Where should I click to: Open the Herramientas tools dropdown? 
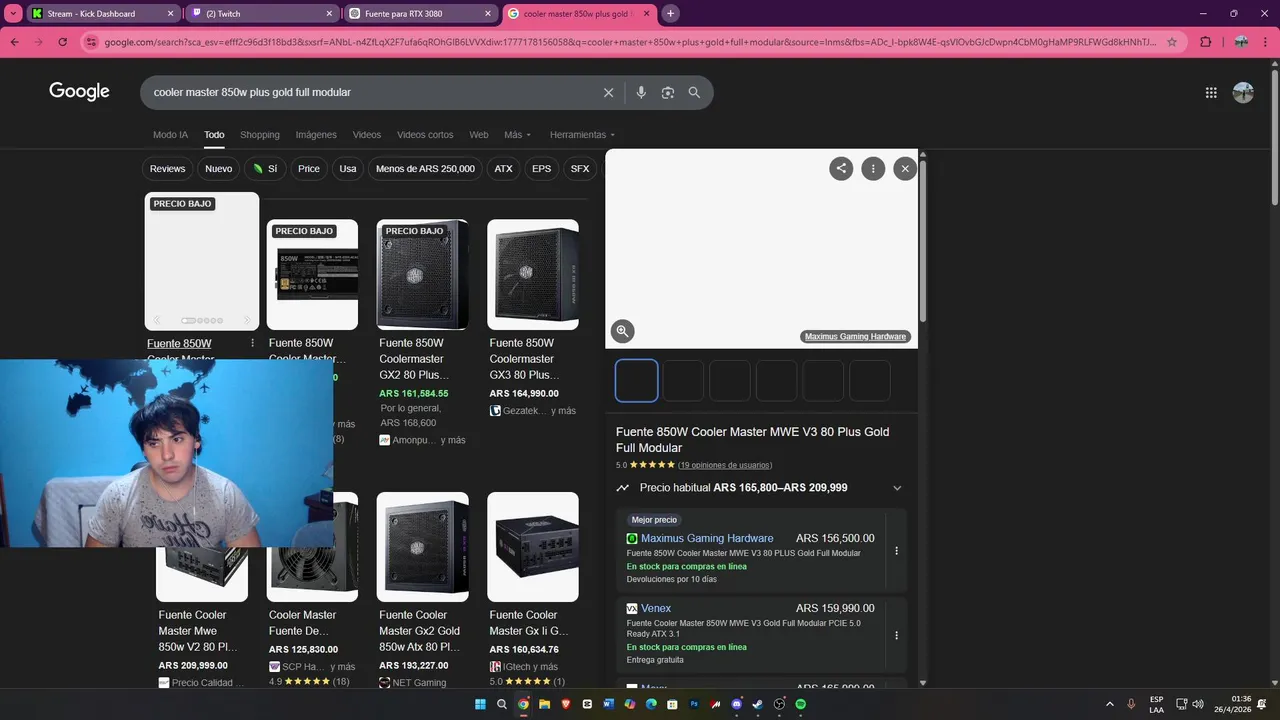point(582,135)
